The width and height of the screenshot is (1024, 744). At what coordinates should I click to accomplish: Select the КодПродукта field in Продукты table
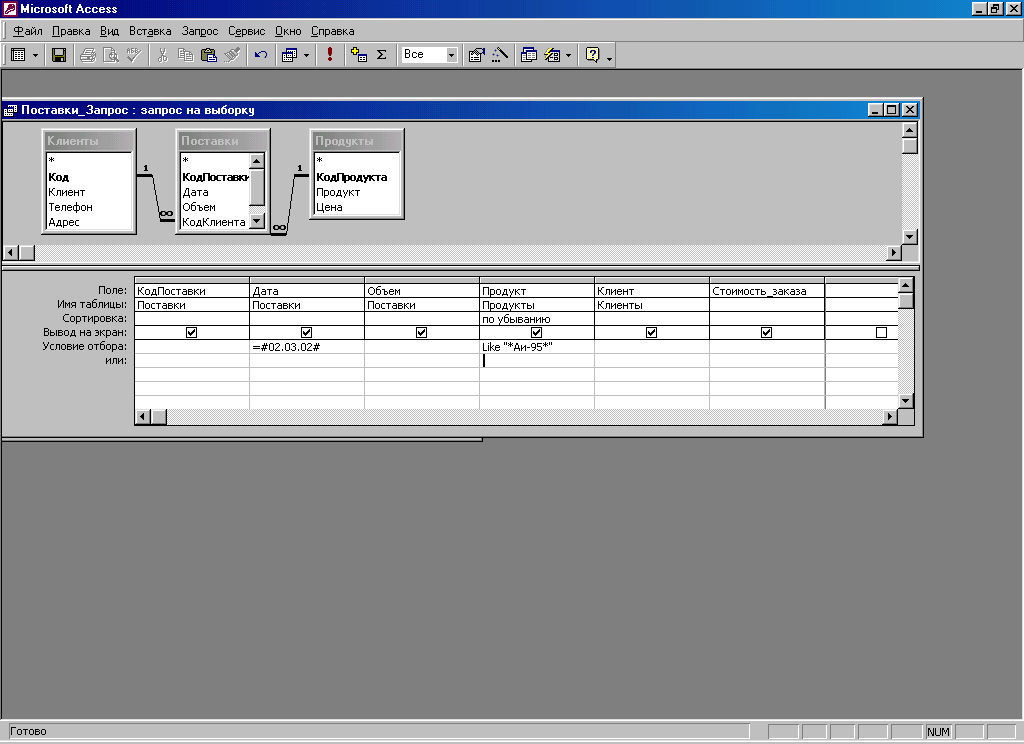pyautogui.click(x=357, y=177)
